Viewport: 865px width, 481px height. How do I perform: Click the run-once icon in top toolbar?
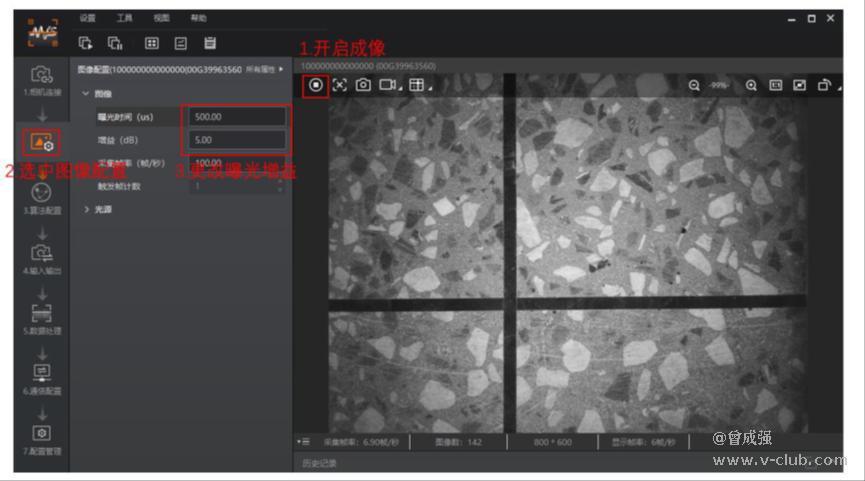(x=86, y=43)
